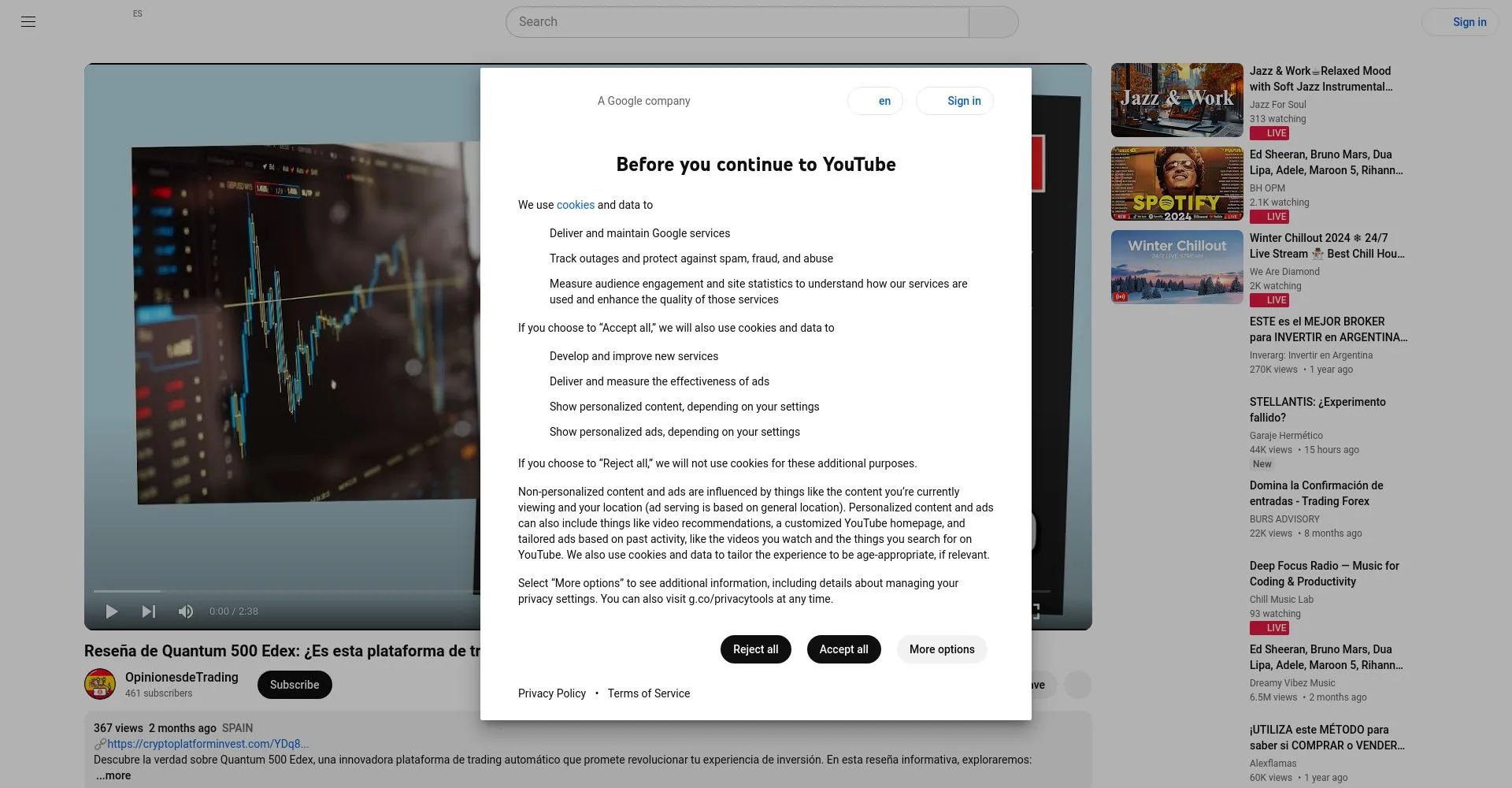
Task: Open the 'en' language selector in dialog
Action: coord(875,101)
